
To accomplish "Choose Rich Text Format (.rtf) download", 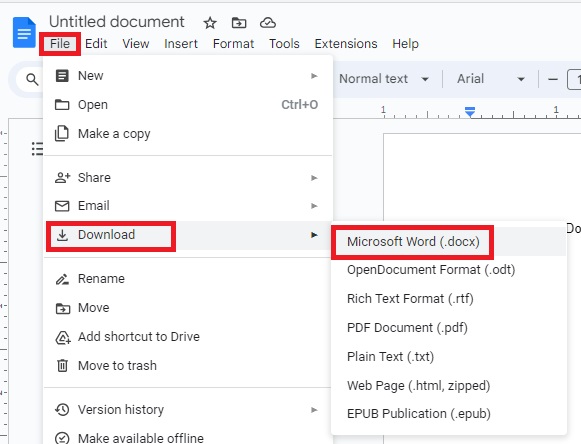I will point(449,299).
